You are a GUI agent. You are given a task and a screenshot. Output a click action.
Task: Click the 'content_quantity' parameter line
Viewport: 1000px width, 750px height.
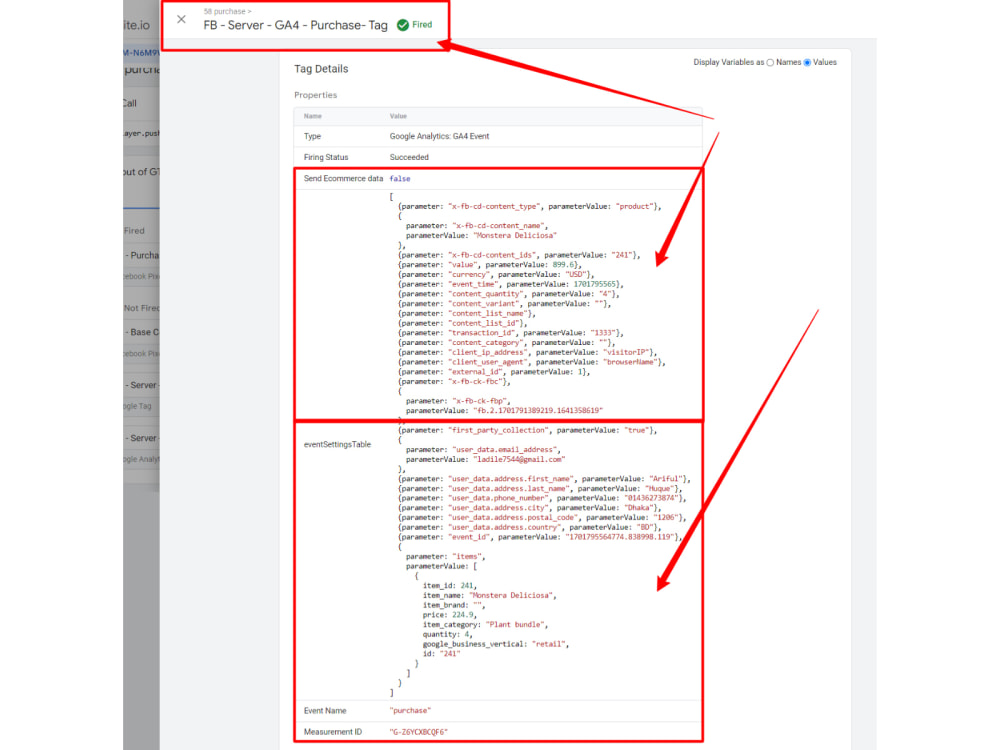pos(508,294)
